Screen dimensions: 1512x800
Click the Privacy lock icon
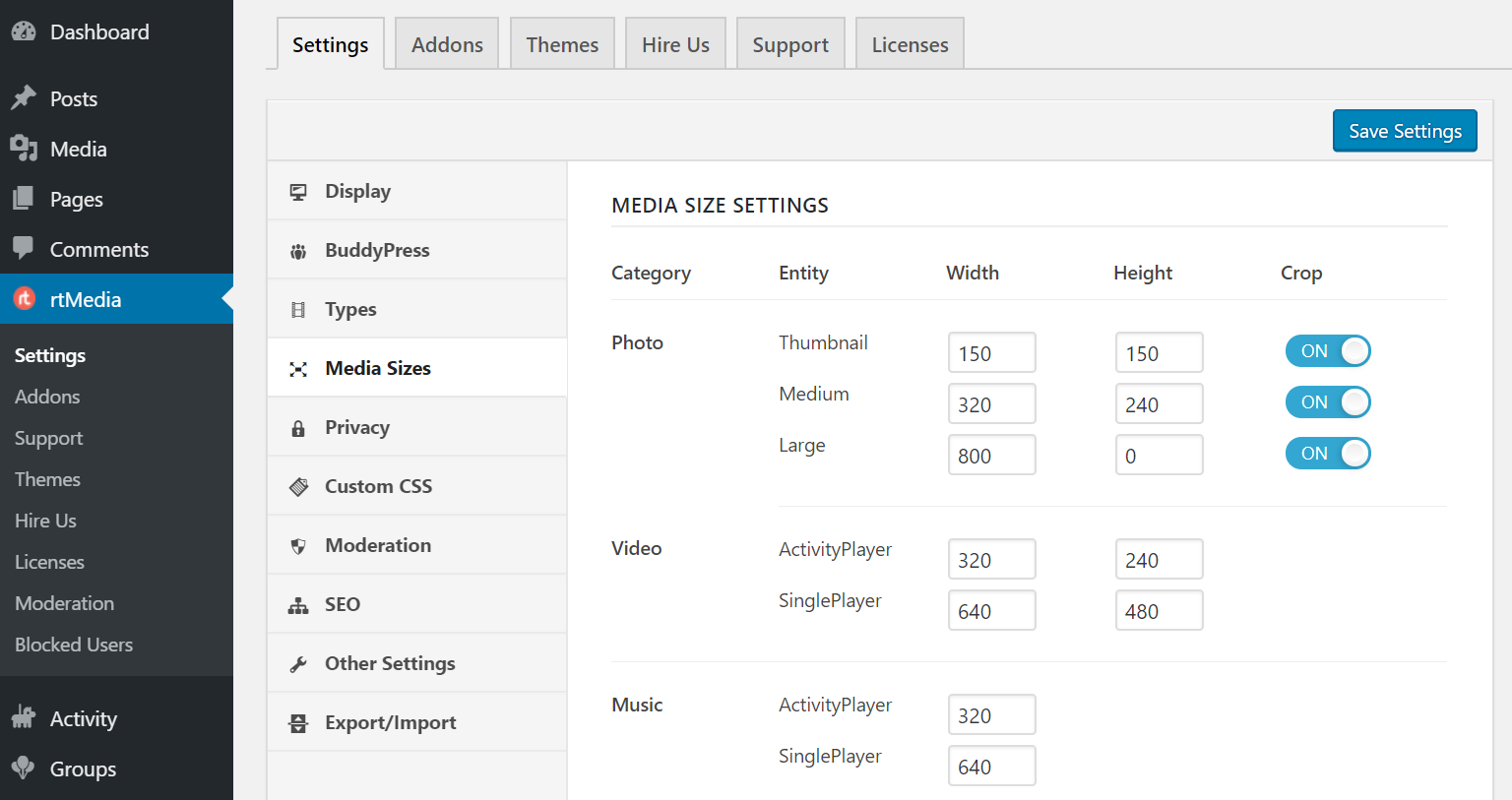pyautogui.click(x=298, y=426)
